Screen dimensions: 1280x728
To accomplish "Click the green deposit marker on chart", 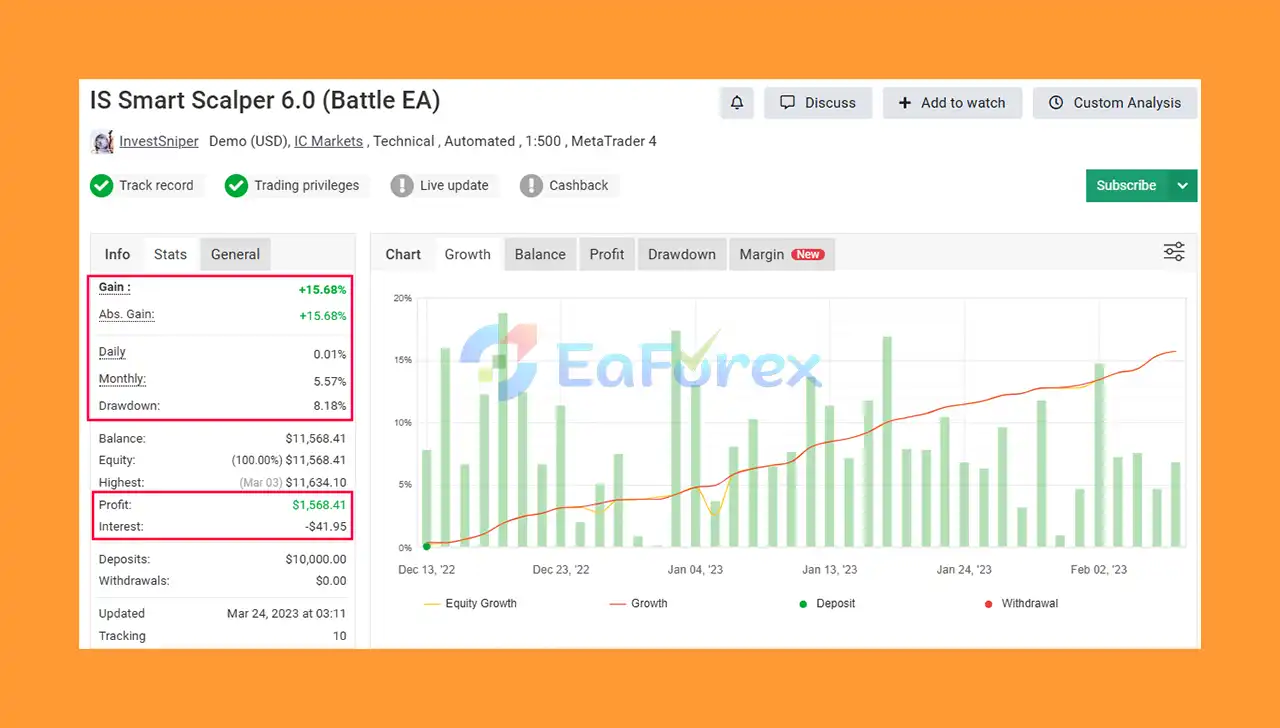I will (427, 546).
